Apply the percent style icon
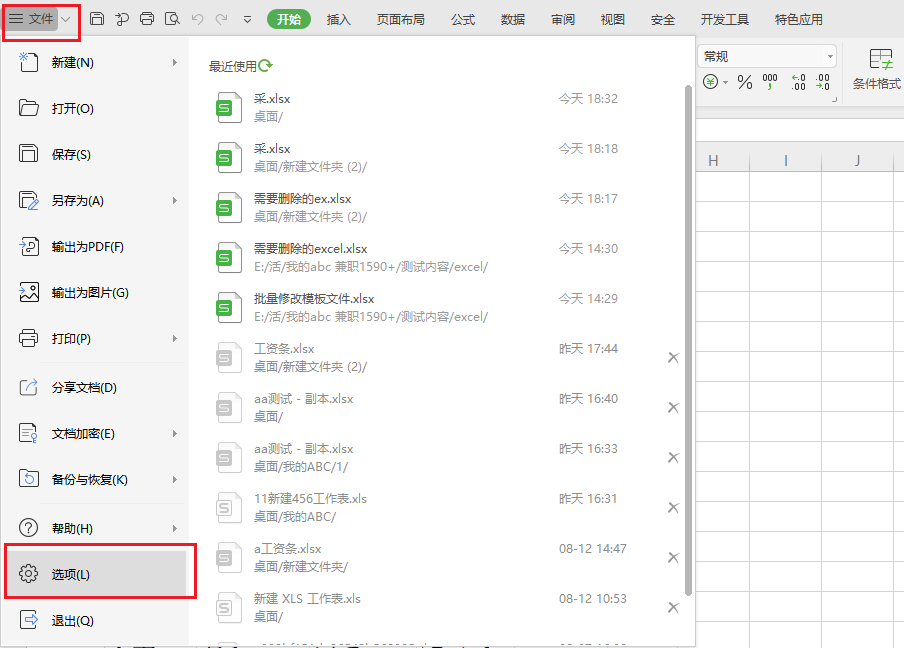 pos(744,80)
